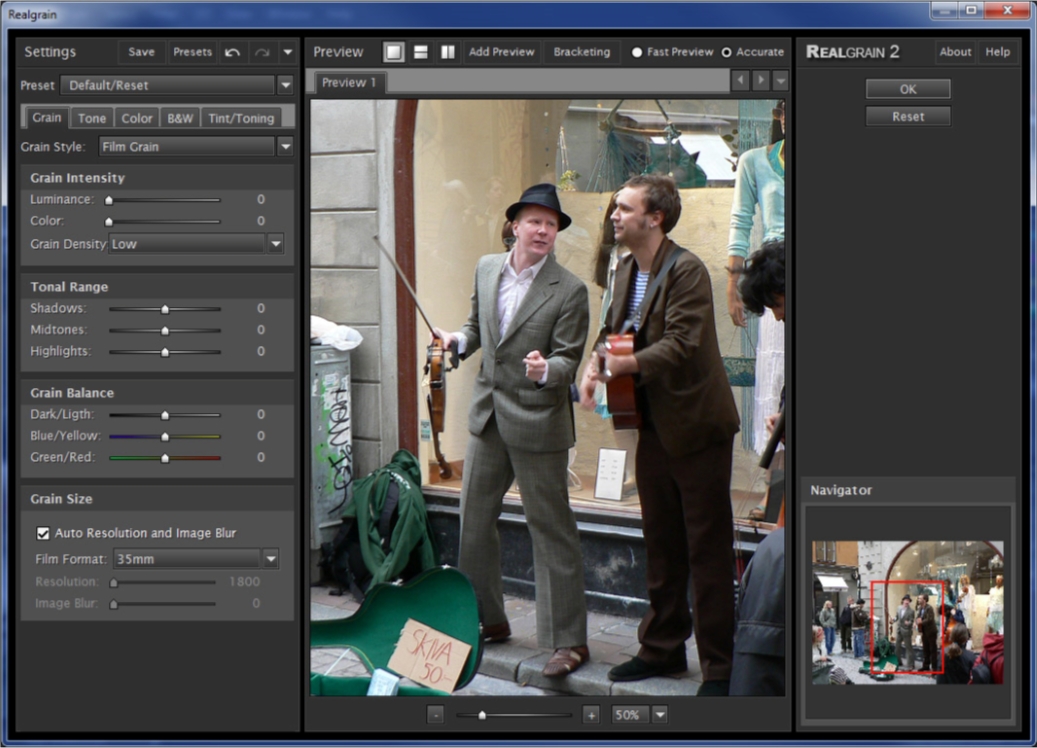The height and width of the screenshot is (748, 1037).
Task: Click the preview zoom slider
Action: 514,715
